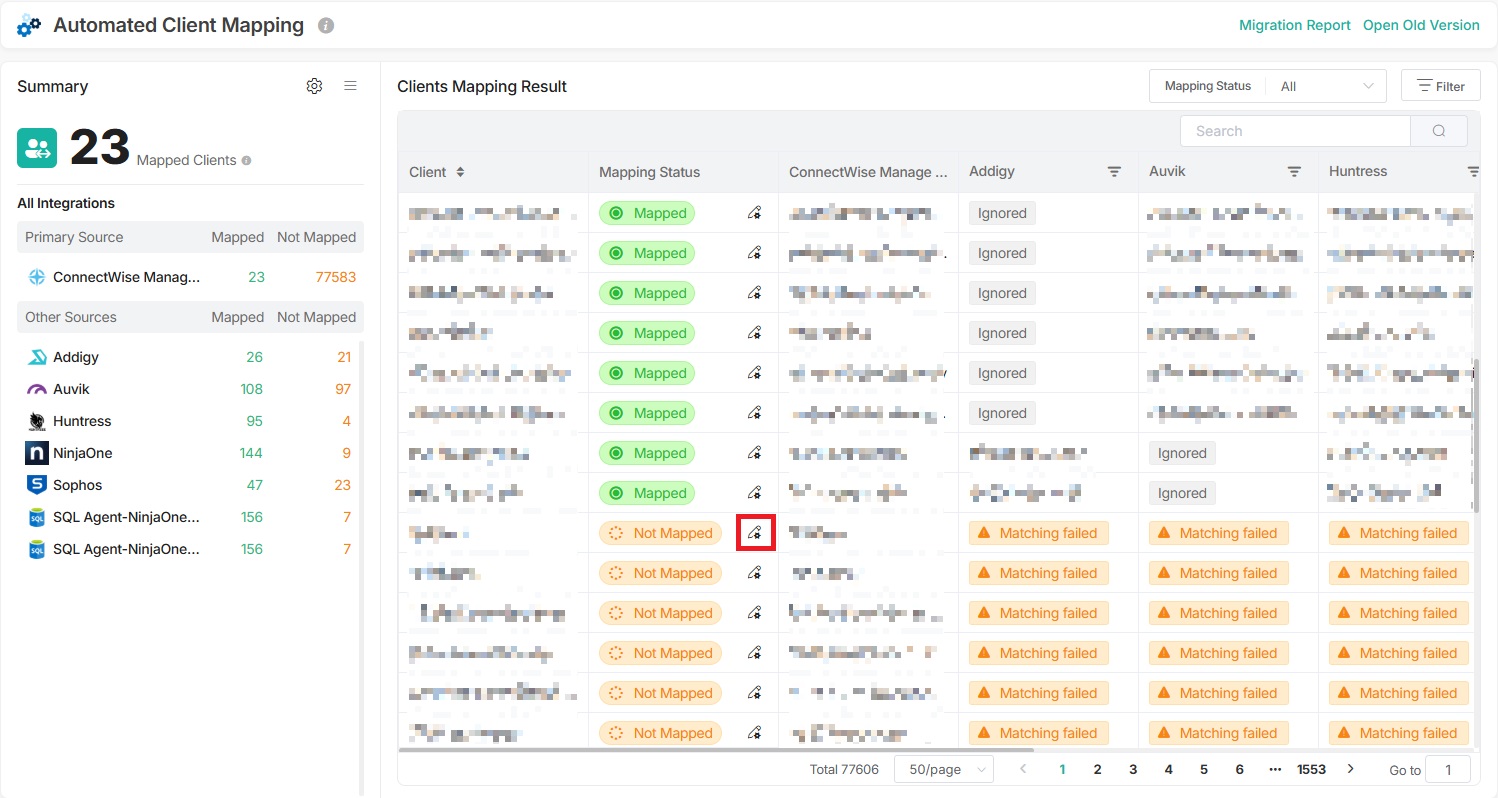
Task: Click the info icon next to Mapped Clients
Action: click(x=246, y=160)
